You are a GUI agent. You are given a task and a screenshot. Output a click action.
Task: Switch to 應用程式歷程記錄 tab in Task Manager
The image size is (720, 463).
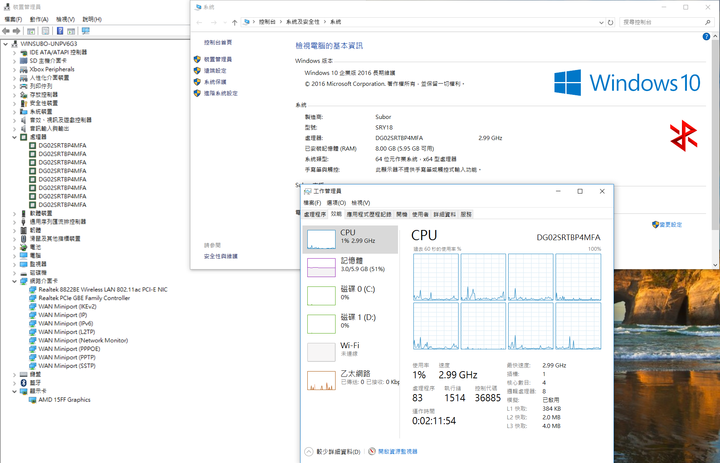[x=369, y=214]
